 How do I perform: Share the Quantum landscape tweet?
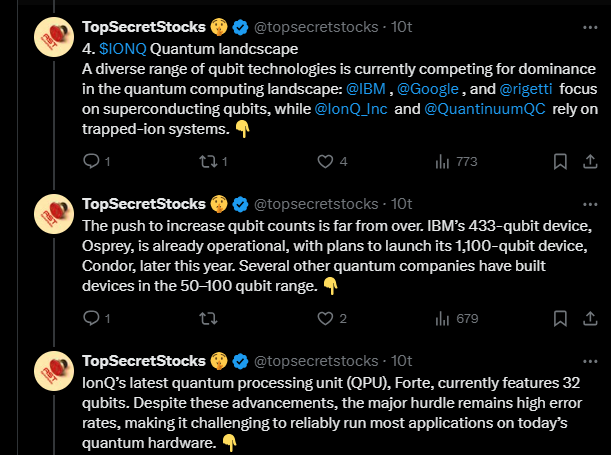tap(590, 161)
